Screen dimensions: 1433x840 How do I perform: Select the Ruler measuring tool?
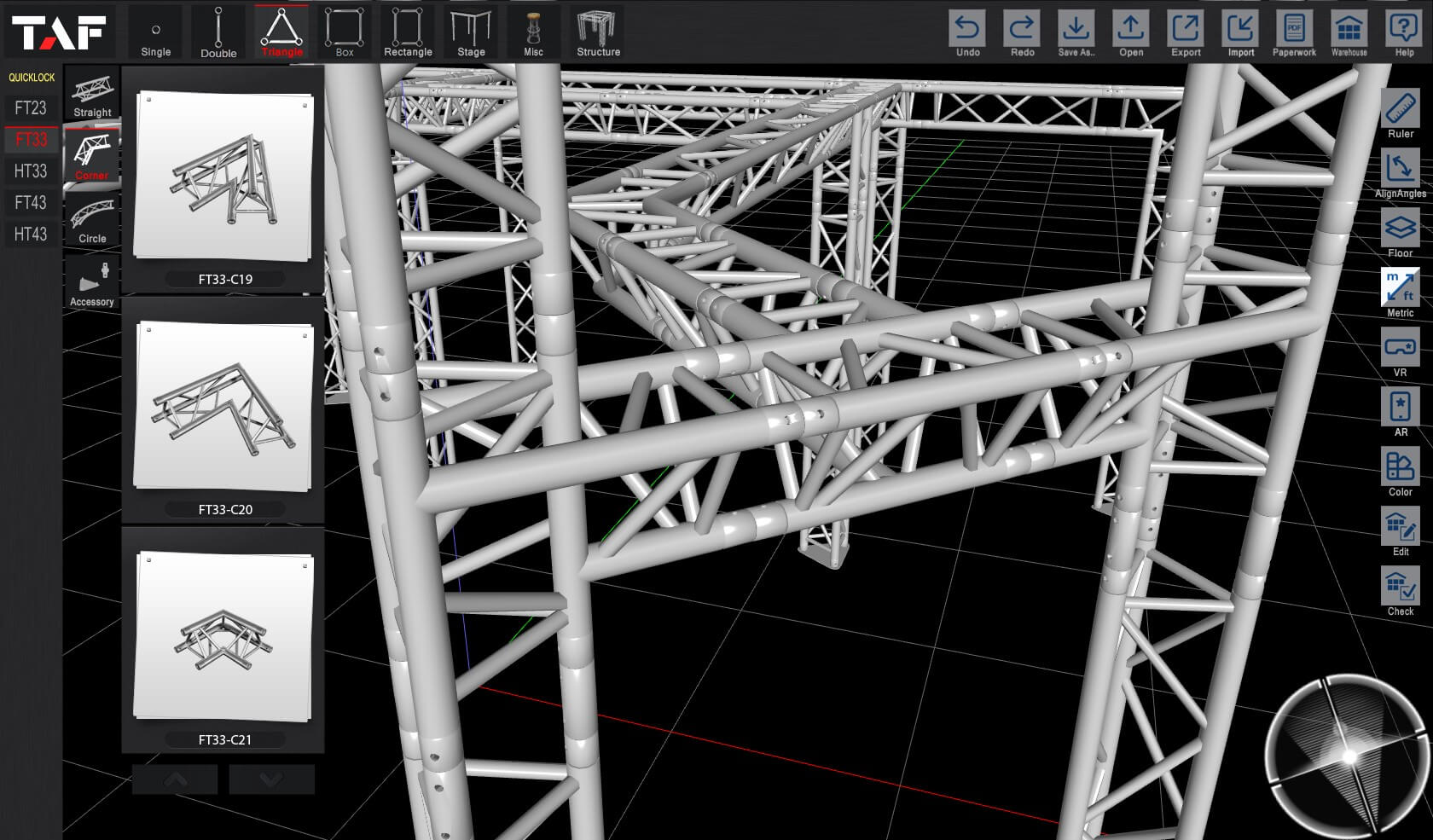1400,115
